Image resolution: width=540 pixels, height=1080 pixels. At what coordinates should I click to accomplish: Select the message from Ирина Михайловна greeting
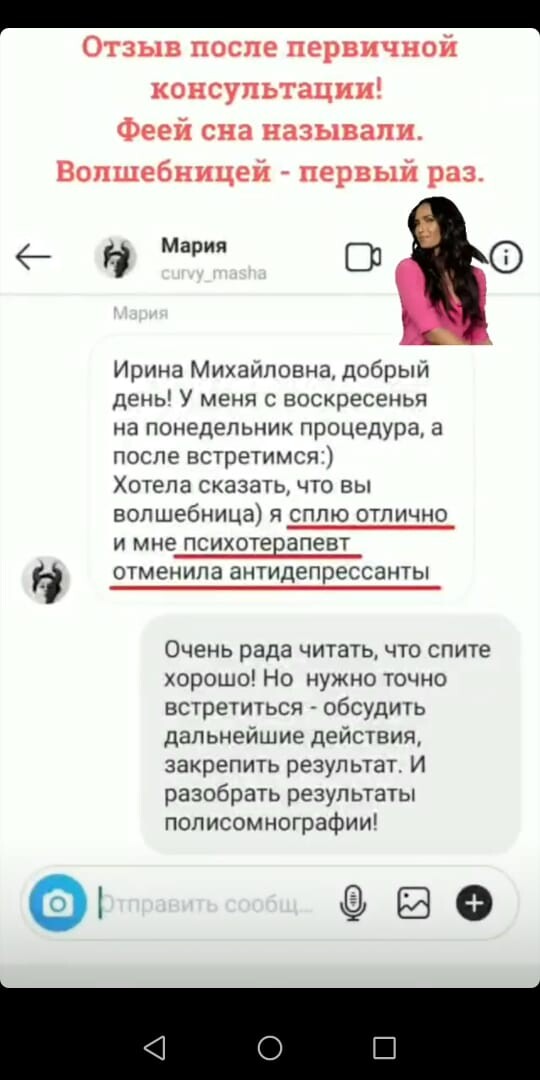tap(281, 470)
